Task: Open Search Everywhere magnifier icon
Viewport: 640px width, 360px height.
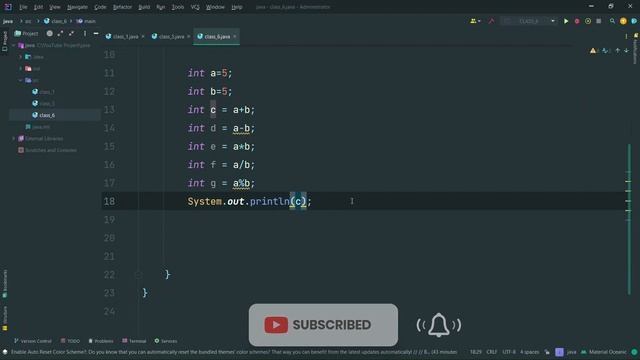Action: [x=612, y=21]
